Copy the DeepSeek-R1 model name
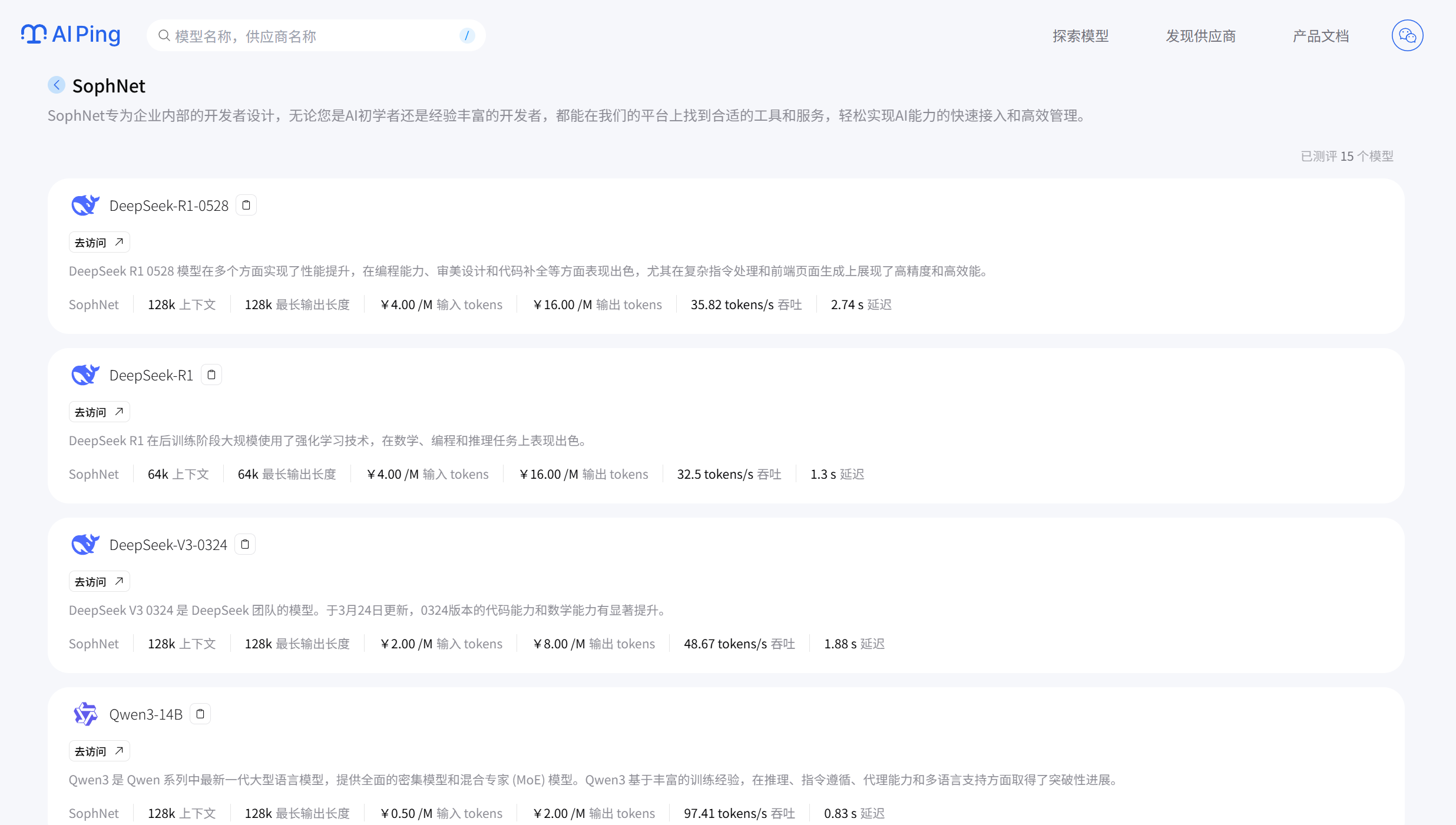 (211, 375)
